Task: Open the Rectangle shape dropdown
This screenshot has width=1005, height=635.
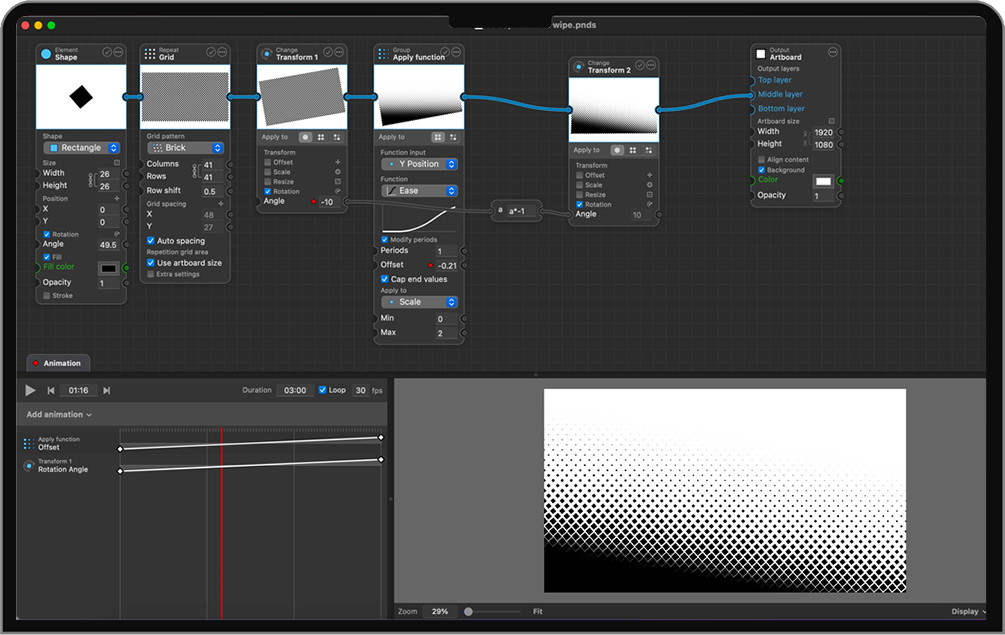Action: 81,148
